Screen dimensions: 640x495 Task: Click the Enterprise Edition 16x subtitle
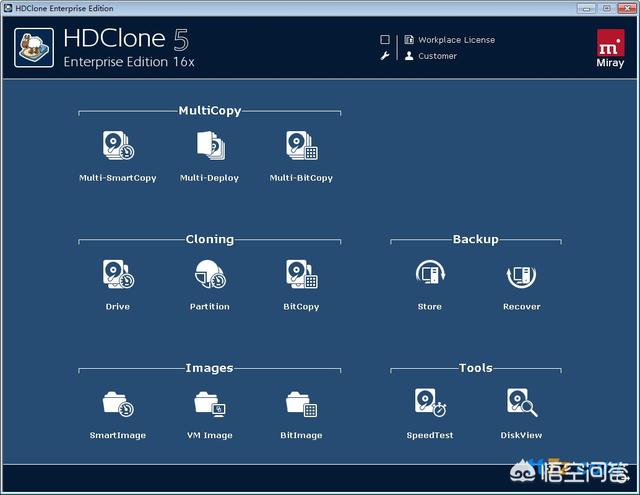[x=129, y=62]
